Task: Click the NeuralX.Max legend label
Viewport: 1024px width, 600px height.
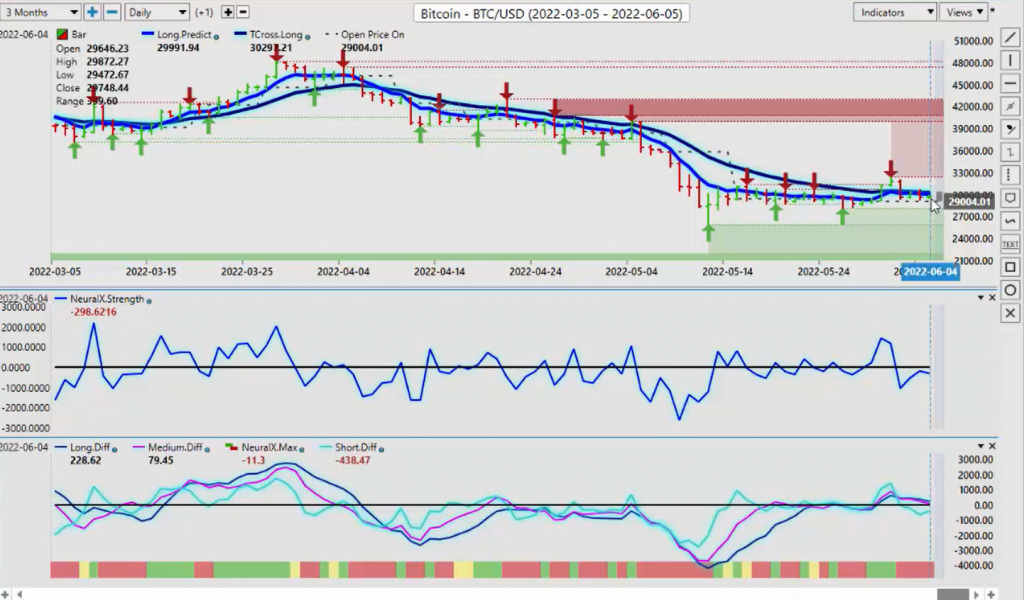Action: [269, 447]
